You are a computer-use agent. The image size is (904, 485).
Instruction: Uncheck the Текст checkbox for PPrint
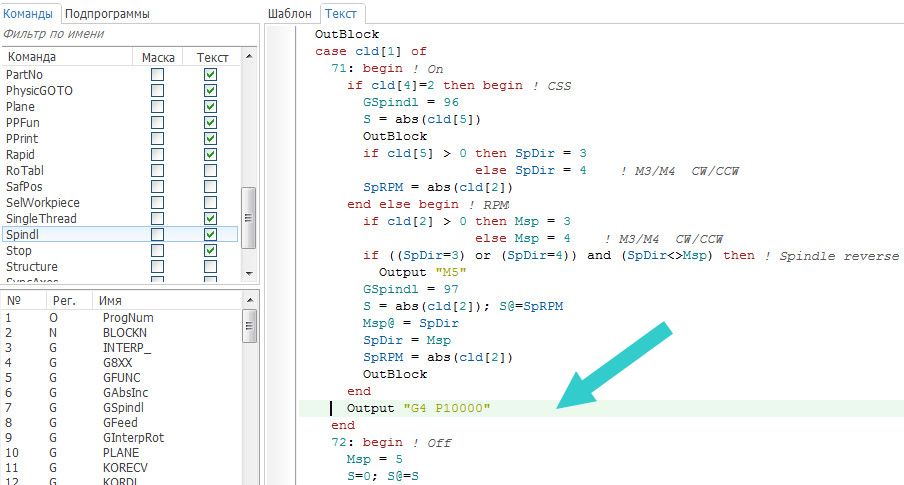click(210, 138)
